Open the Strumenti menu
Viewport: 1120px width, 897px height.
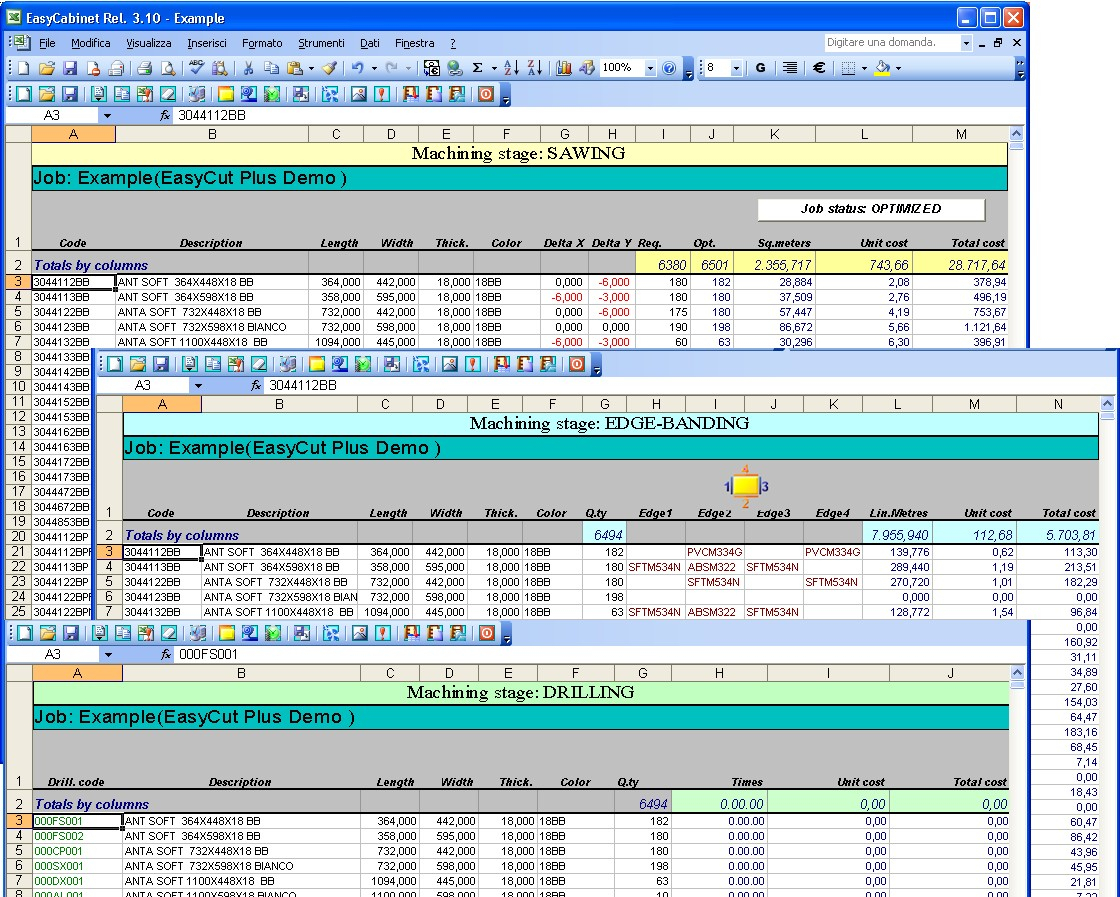(x=321, y=43)
